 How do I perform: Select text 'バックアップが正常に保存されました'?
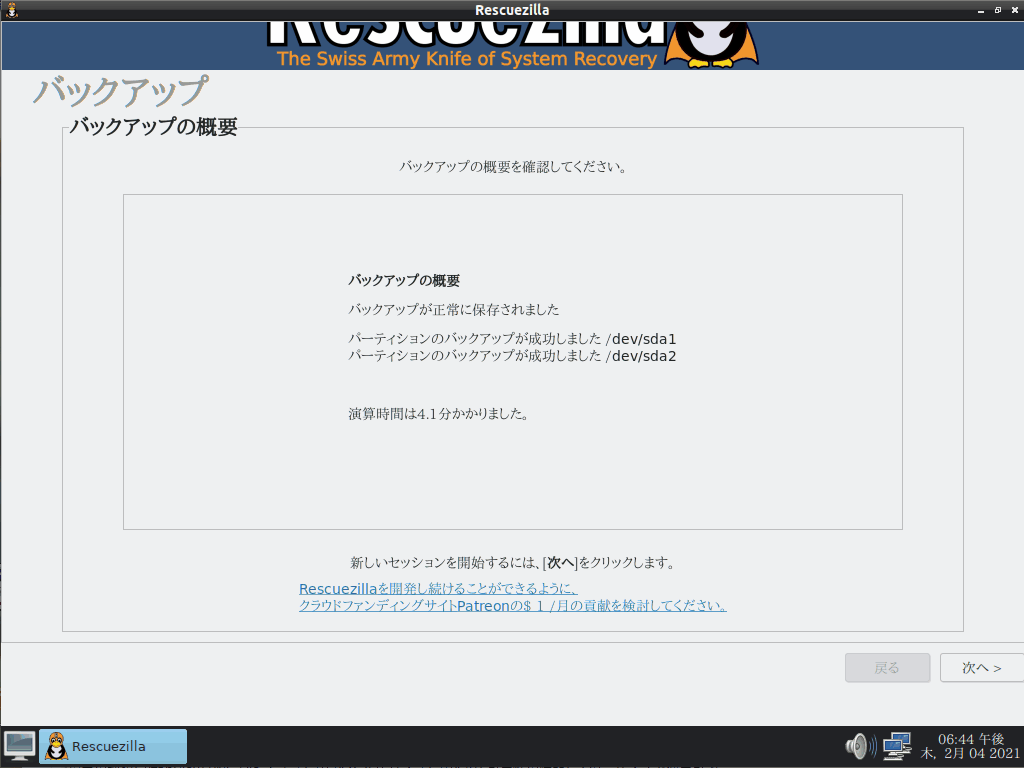tap(454, 310)
